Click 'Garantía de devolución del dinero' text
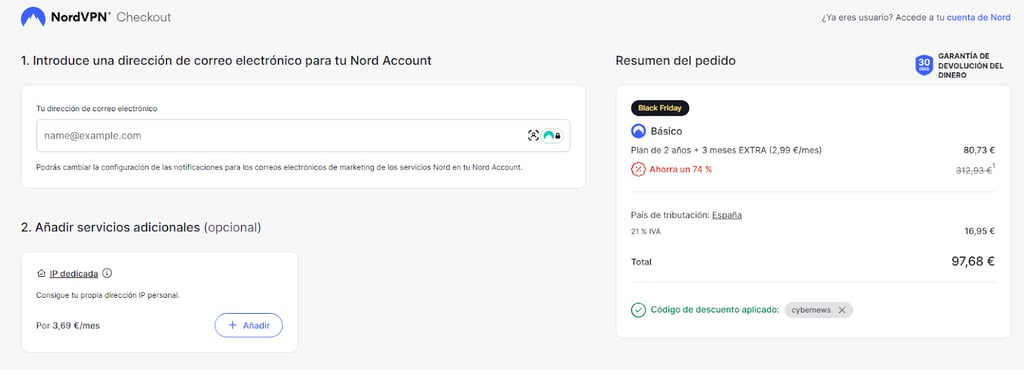This screenshot has width=1024, height=370. [x=970, y=66]
